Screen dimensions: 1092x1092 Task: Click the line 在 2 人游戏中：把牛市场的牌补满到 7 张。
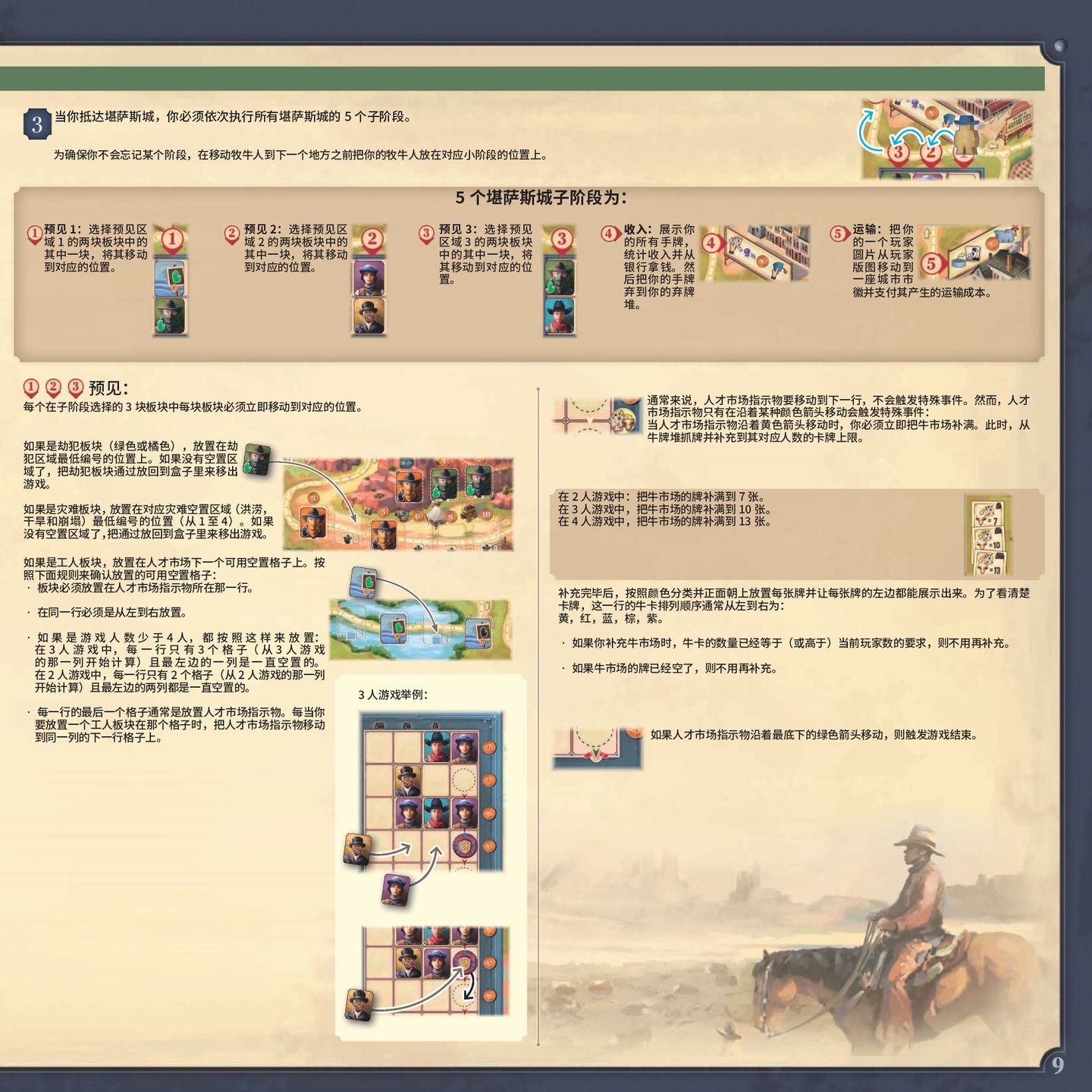point(661,497)
